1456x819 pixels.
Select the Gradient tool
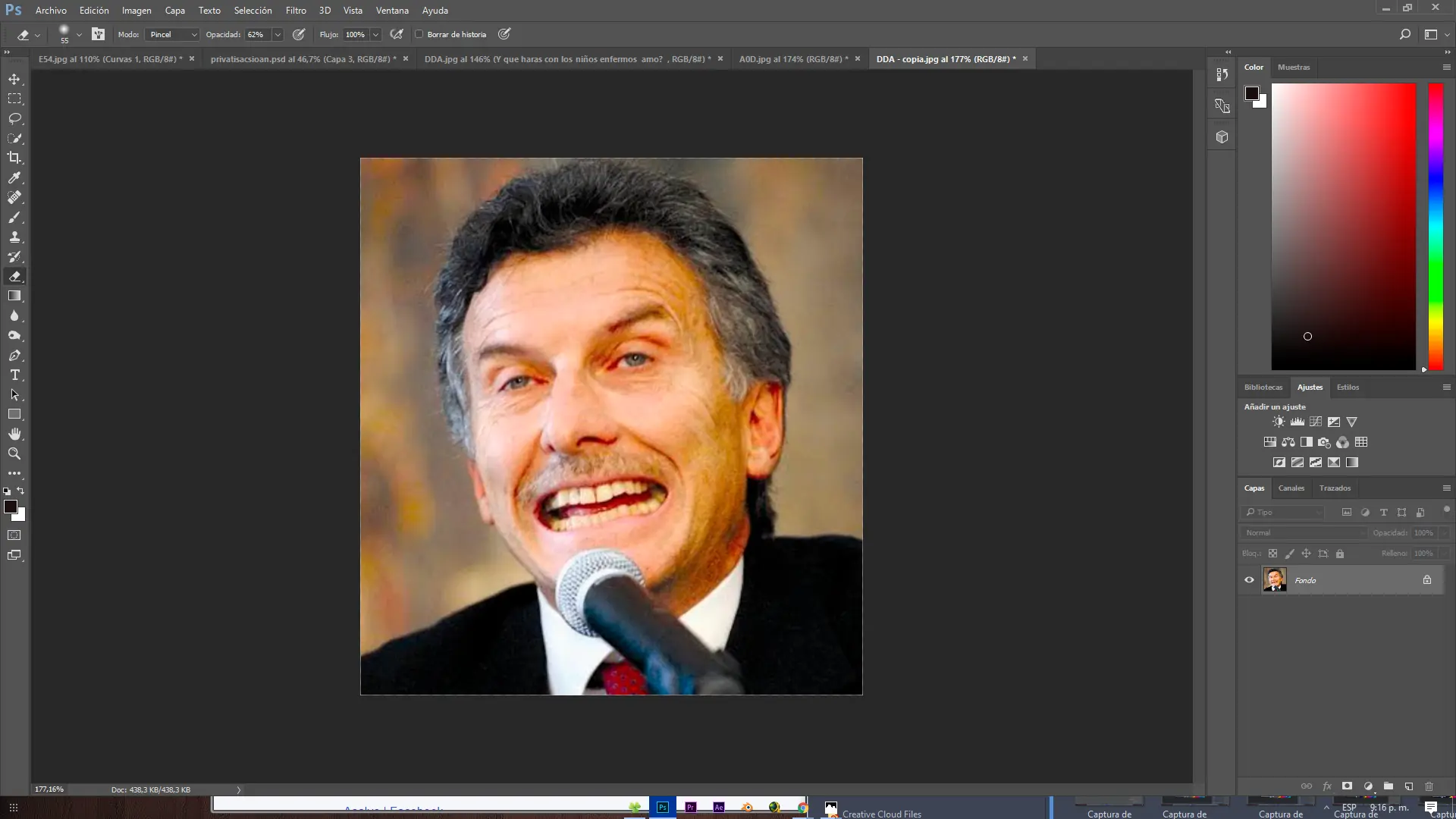14,296
